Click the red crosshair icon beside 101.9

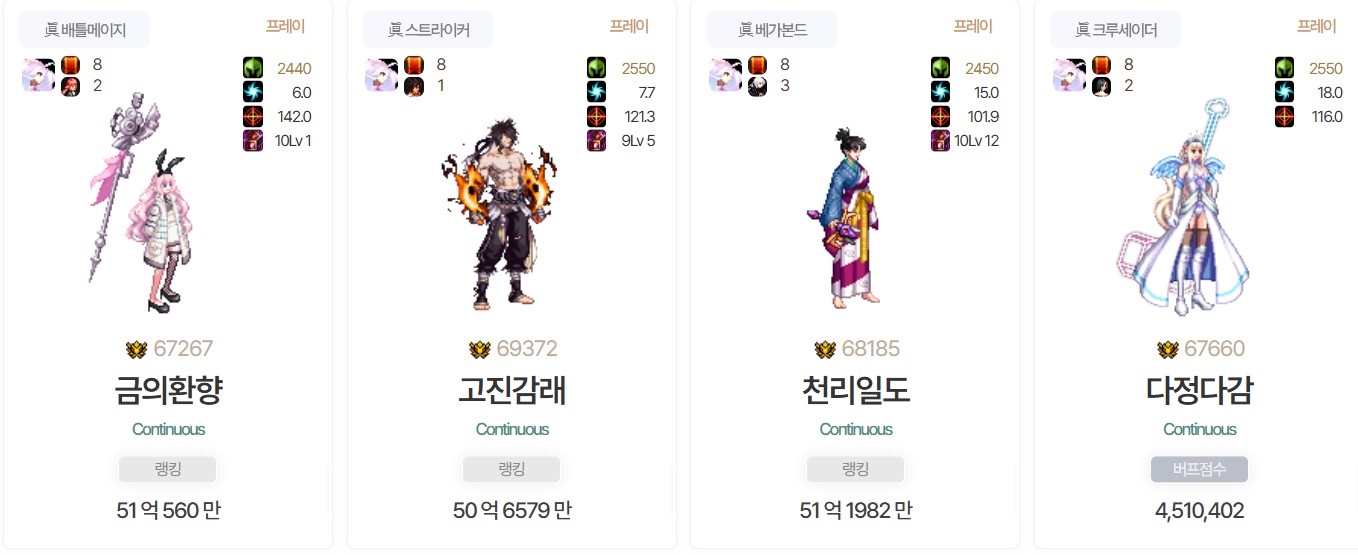941,116
